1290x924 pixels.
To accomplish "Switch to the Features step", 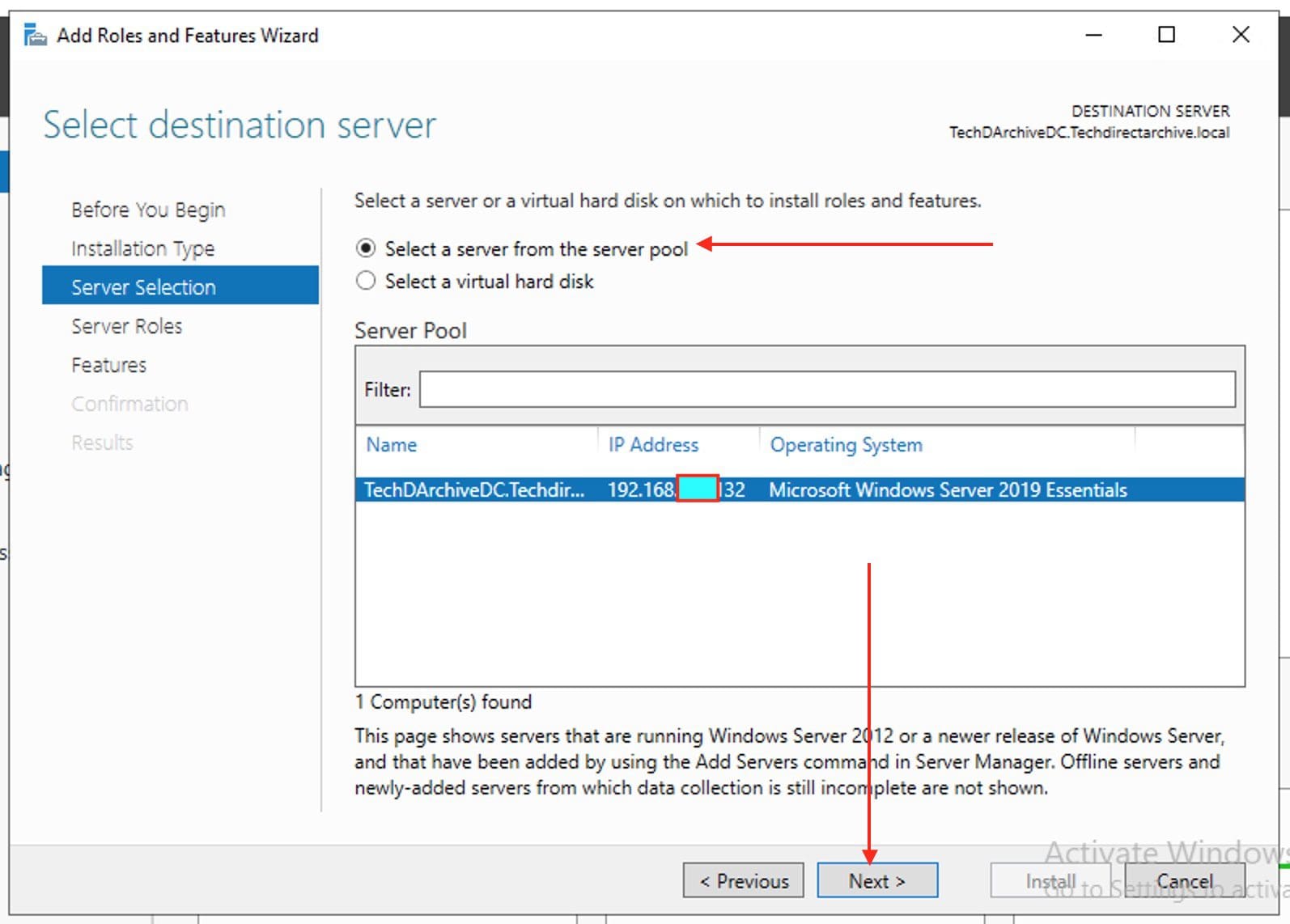I will pos(108,365).
